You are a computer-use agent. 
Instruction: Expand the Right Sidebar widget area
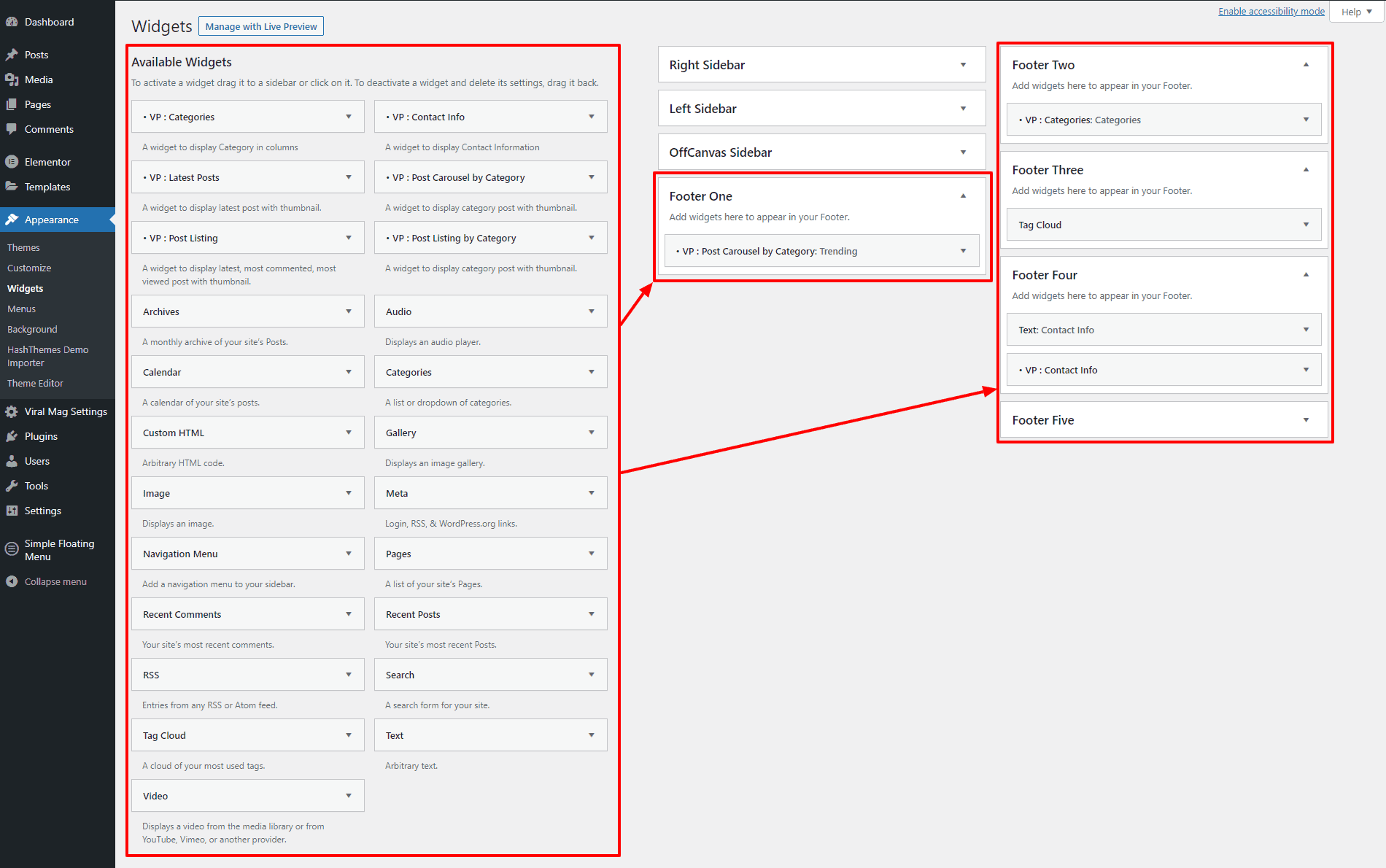click(x=963, y=65)
